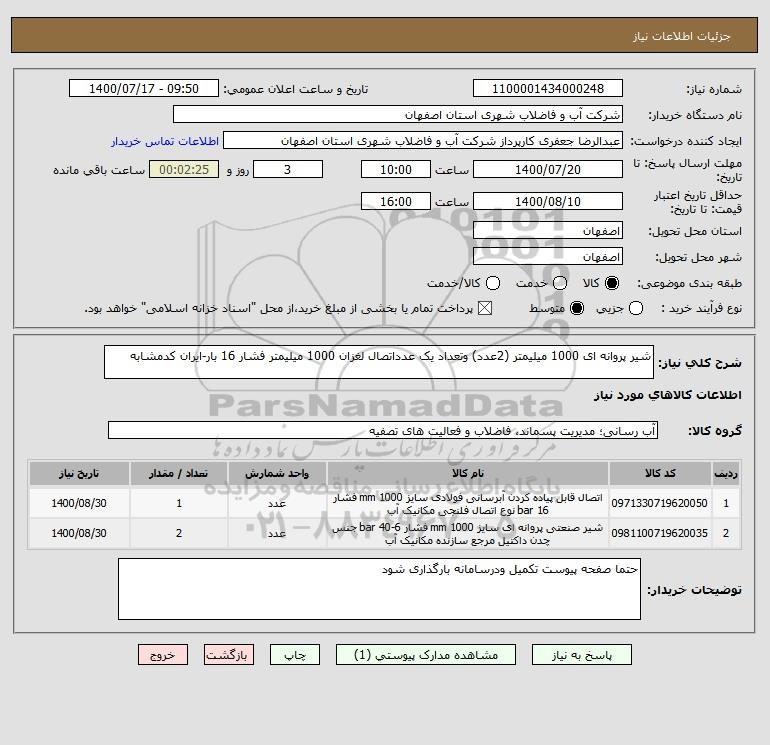Click the buyer organization name field
Screen dimensions: 770x745
pyautogui.click(x=398, y=114)
